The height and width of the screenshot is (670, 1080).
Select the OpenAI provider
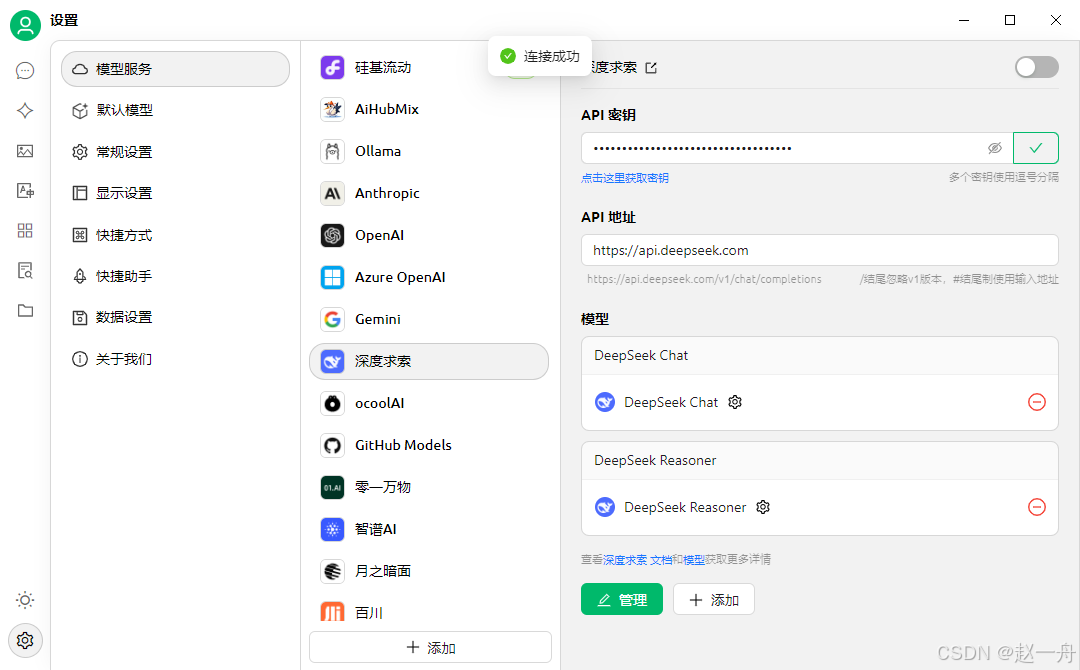point(428,235)
